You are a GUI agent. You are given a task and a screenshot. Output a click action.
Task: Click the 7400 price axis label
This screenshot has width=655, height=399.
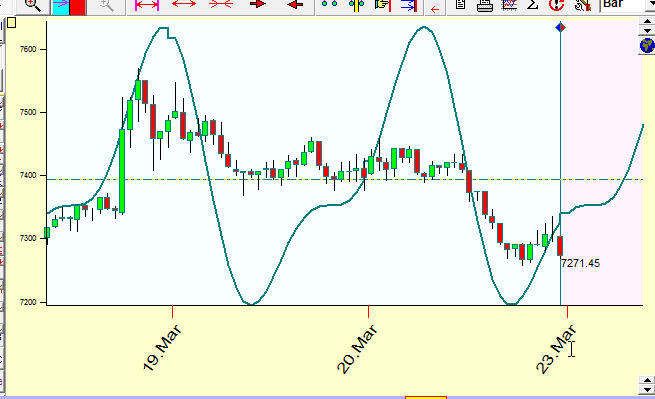(28, 175)
